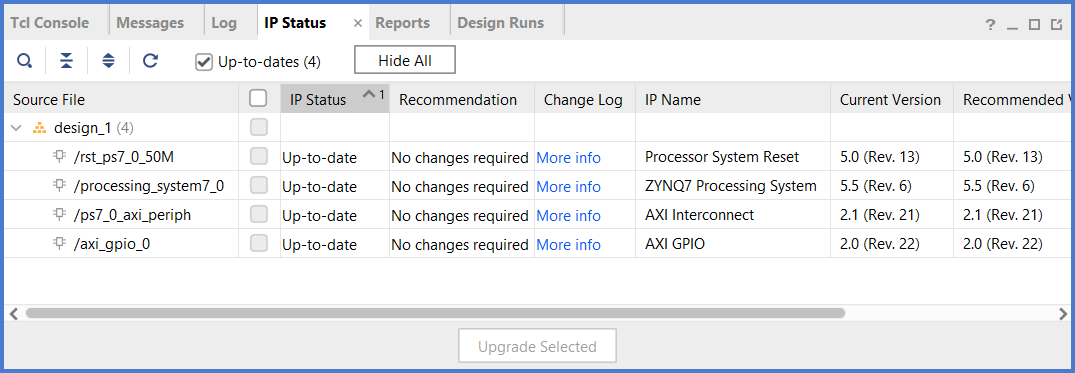Click the /processing_system7_0 IP icon
Viewport: 1075px width, 373px height.
[60, 186]
